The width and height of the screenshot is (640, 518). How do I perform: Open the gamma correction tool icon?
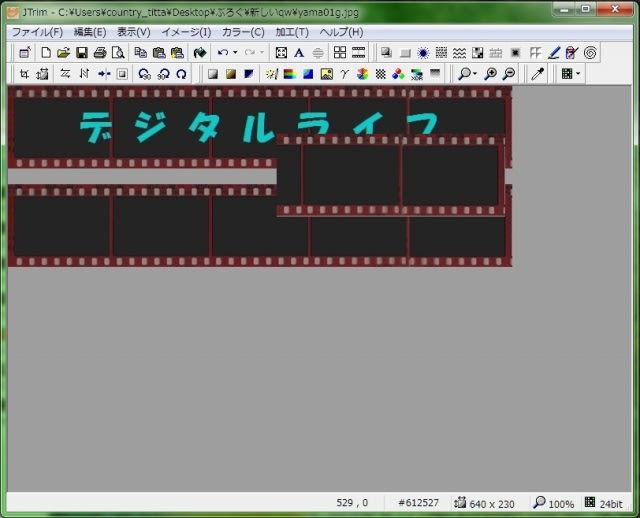(345, 74)
